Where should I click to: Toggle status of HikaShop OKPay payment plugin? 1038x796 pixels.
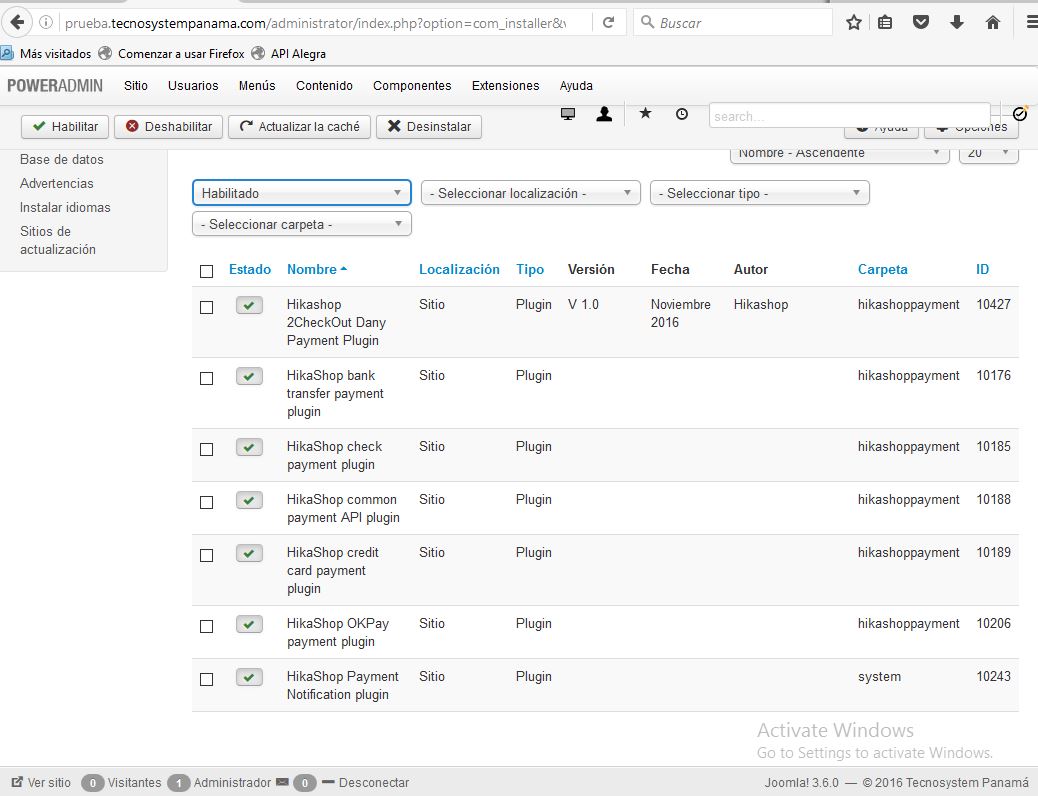click(249, 624)
